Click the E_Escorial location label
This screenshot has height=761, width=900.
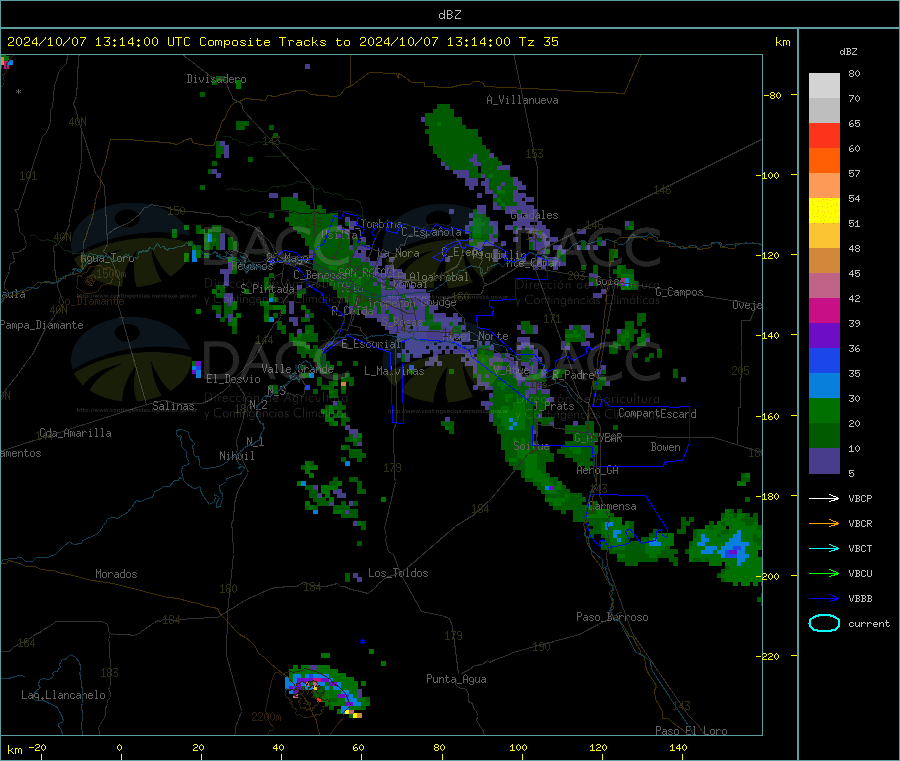tap(371, 344)
